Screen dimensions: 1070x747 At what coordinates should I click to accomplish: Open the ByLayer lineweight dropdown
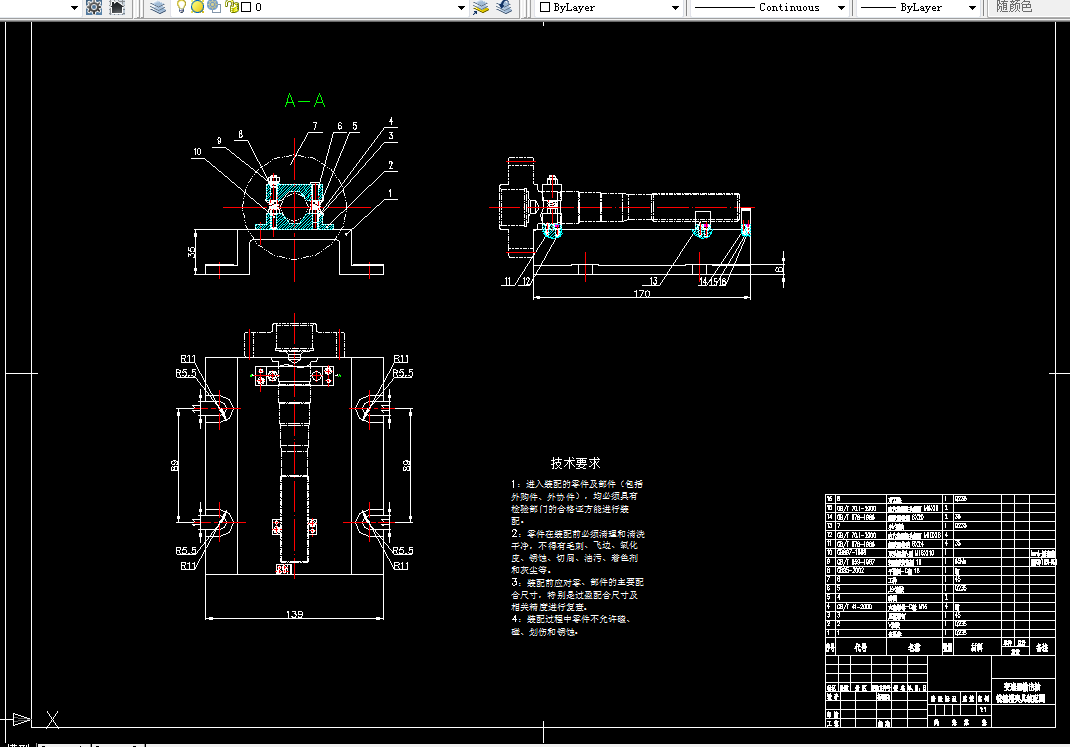point(972,8)
